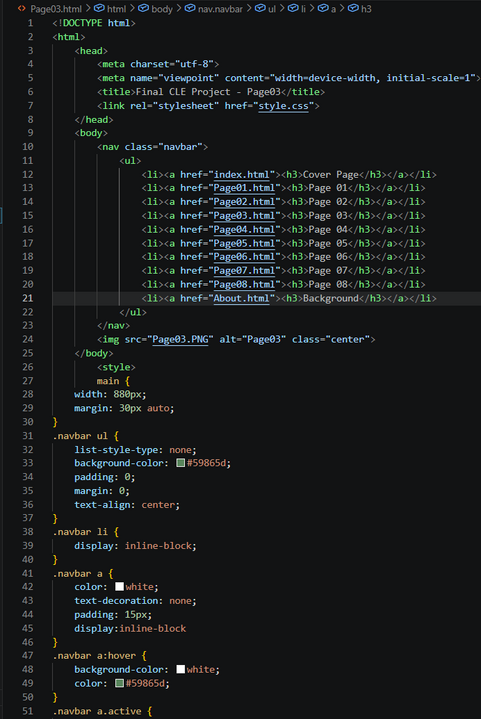Click the viewpoint meta name attribute
The height and width of the screenshot is (719, 481).
click(x=174, y=78)
